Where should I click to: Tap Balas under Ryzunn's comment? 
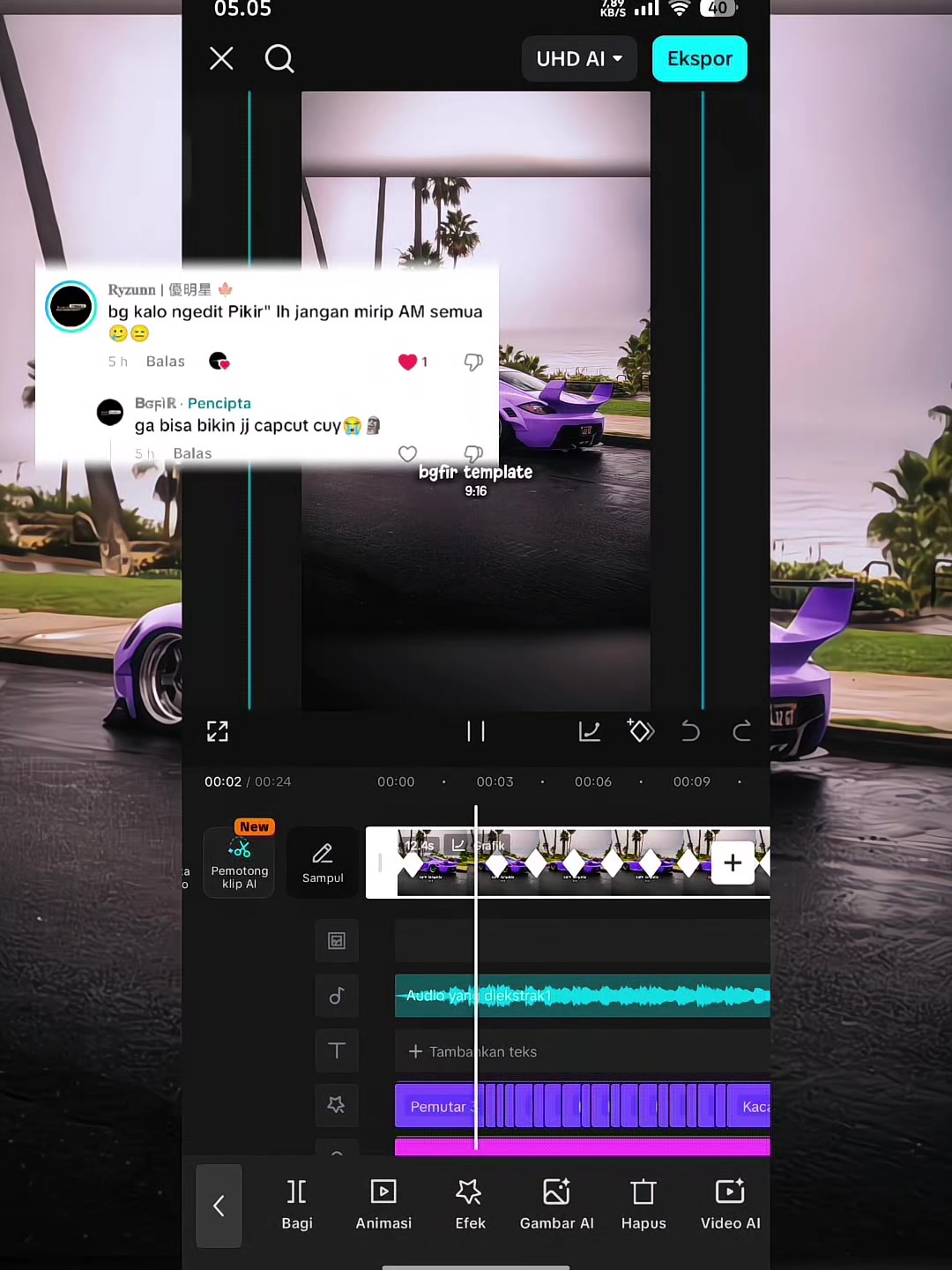166,362
